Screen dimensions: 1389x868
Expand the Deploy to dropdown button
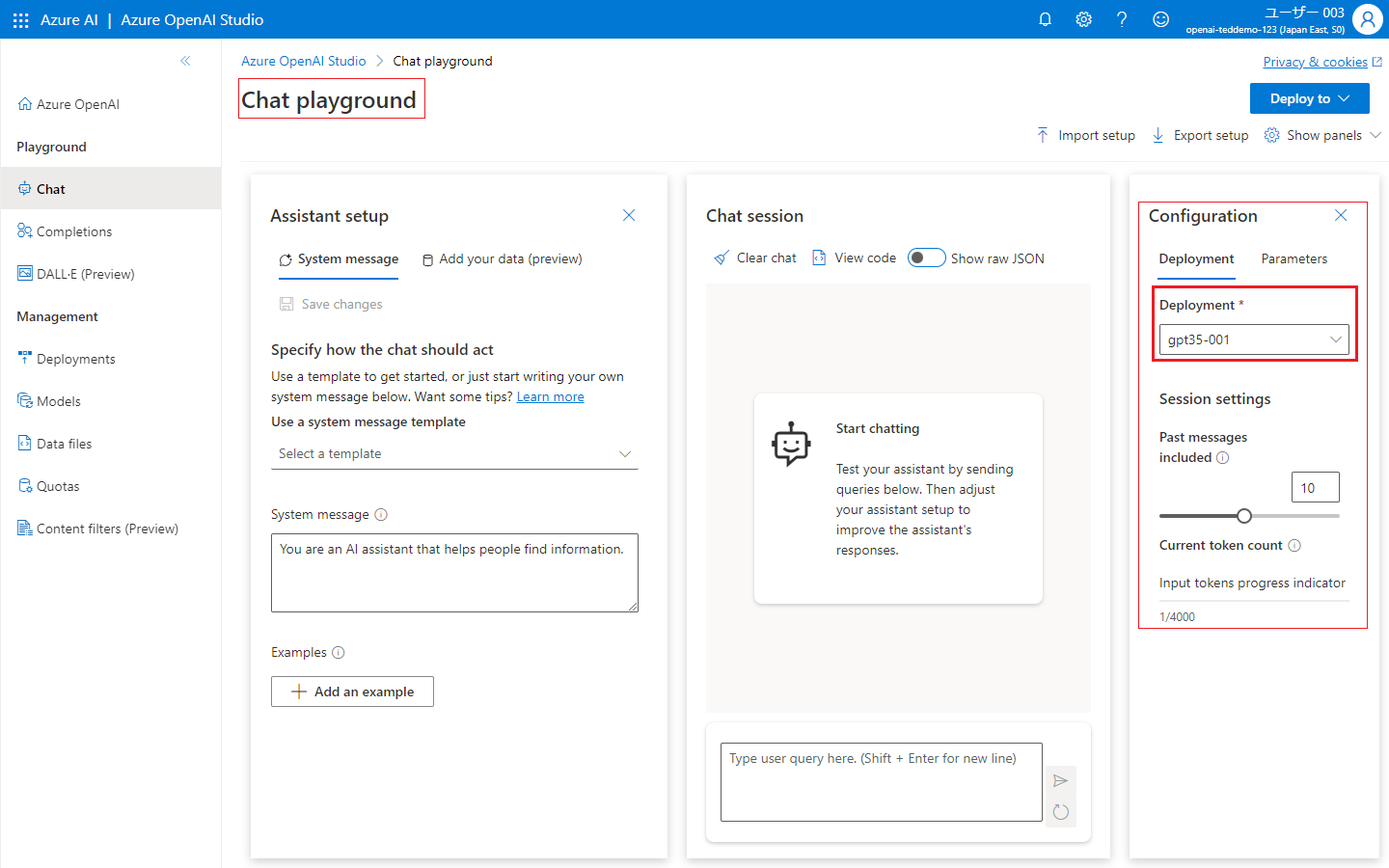coord(1310,98)
